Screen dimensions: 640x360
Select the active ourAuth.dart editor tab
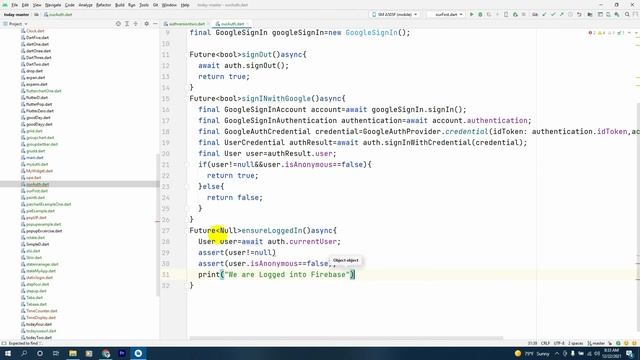click(x=233, y=24)
